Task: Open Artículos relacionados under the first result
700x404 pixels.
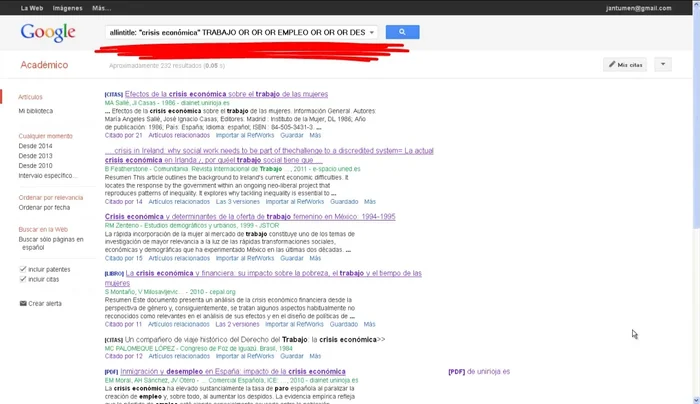Action: (x=179, y=135)
